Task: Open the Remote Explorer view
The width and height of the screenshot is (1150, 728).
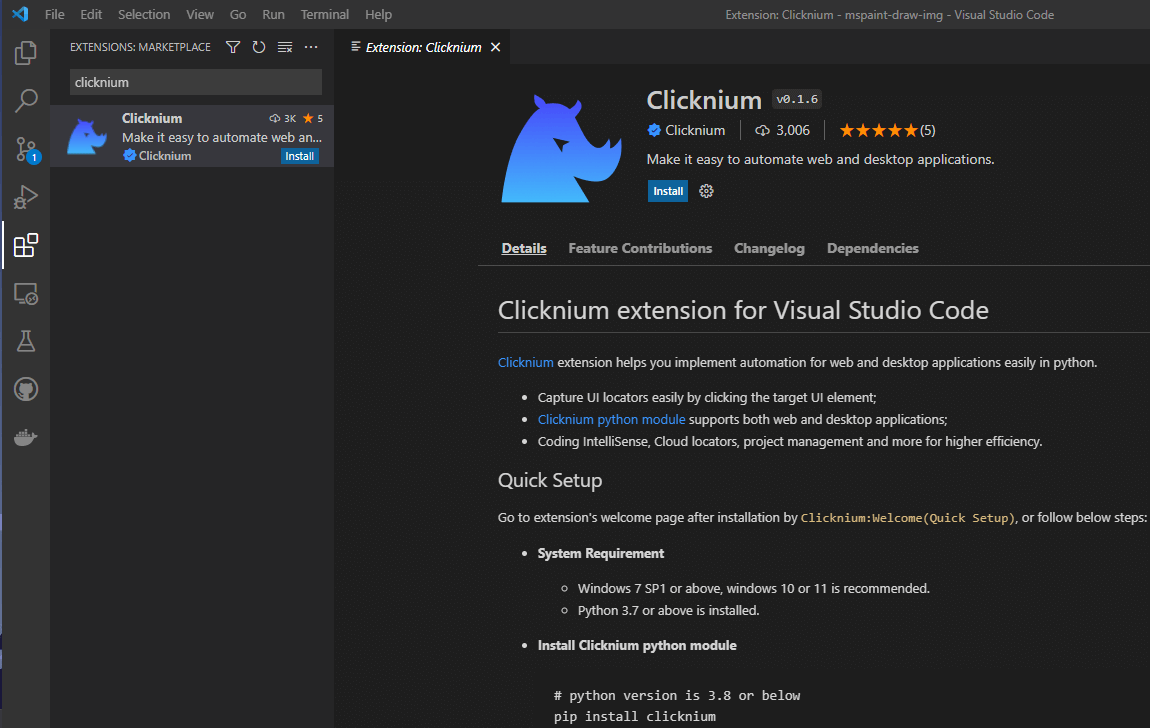Action: 26,294
